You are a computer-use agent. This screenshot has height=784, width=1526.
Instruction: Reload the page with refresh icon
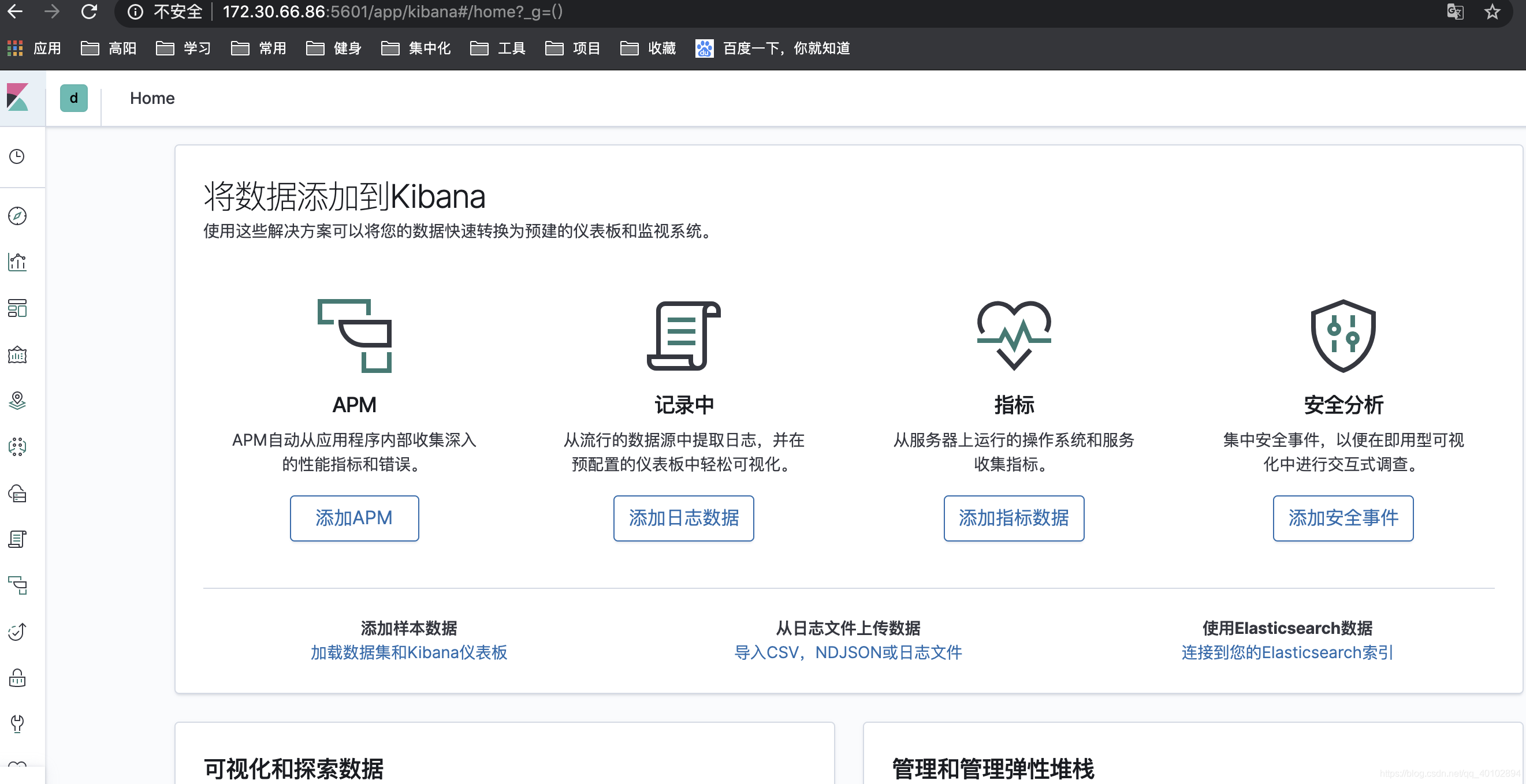[90, 12]
